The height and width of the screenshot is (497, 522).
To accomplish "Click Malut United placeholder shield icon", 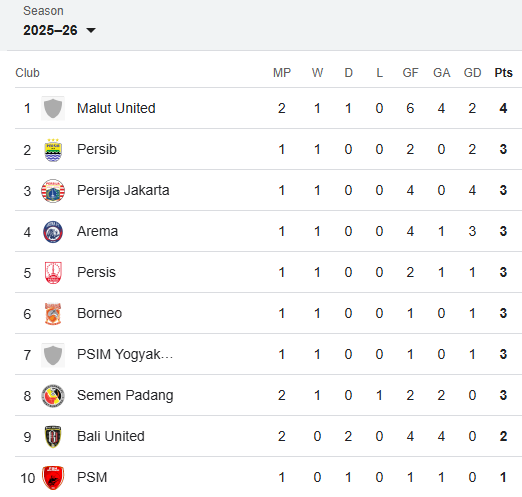I will [53, 108].
